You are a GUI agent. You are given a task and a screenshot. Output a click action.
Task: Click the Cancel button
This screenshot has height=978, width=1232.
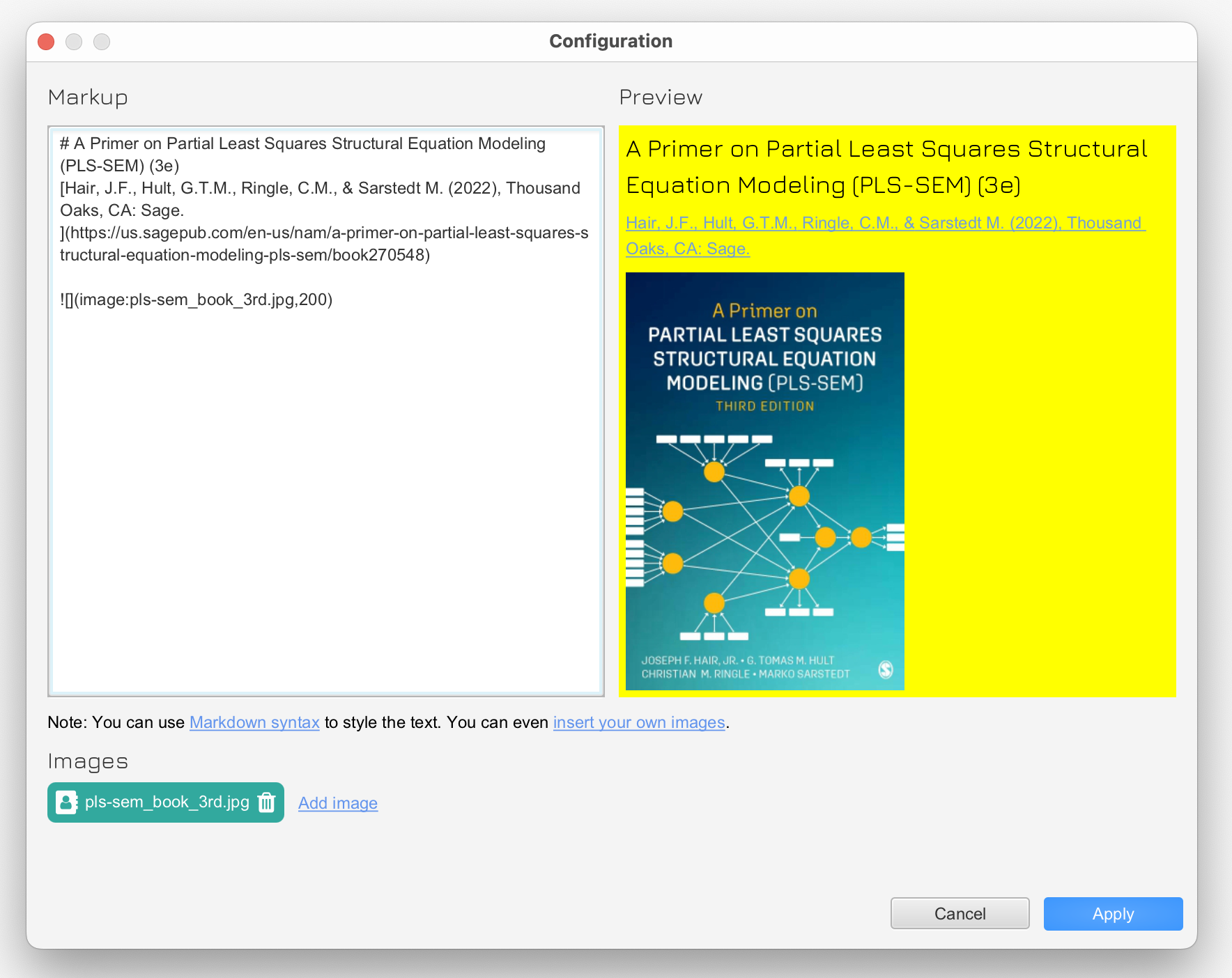coord(960,914)
